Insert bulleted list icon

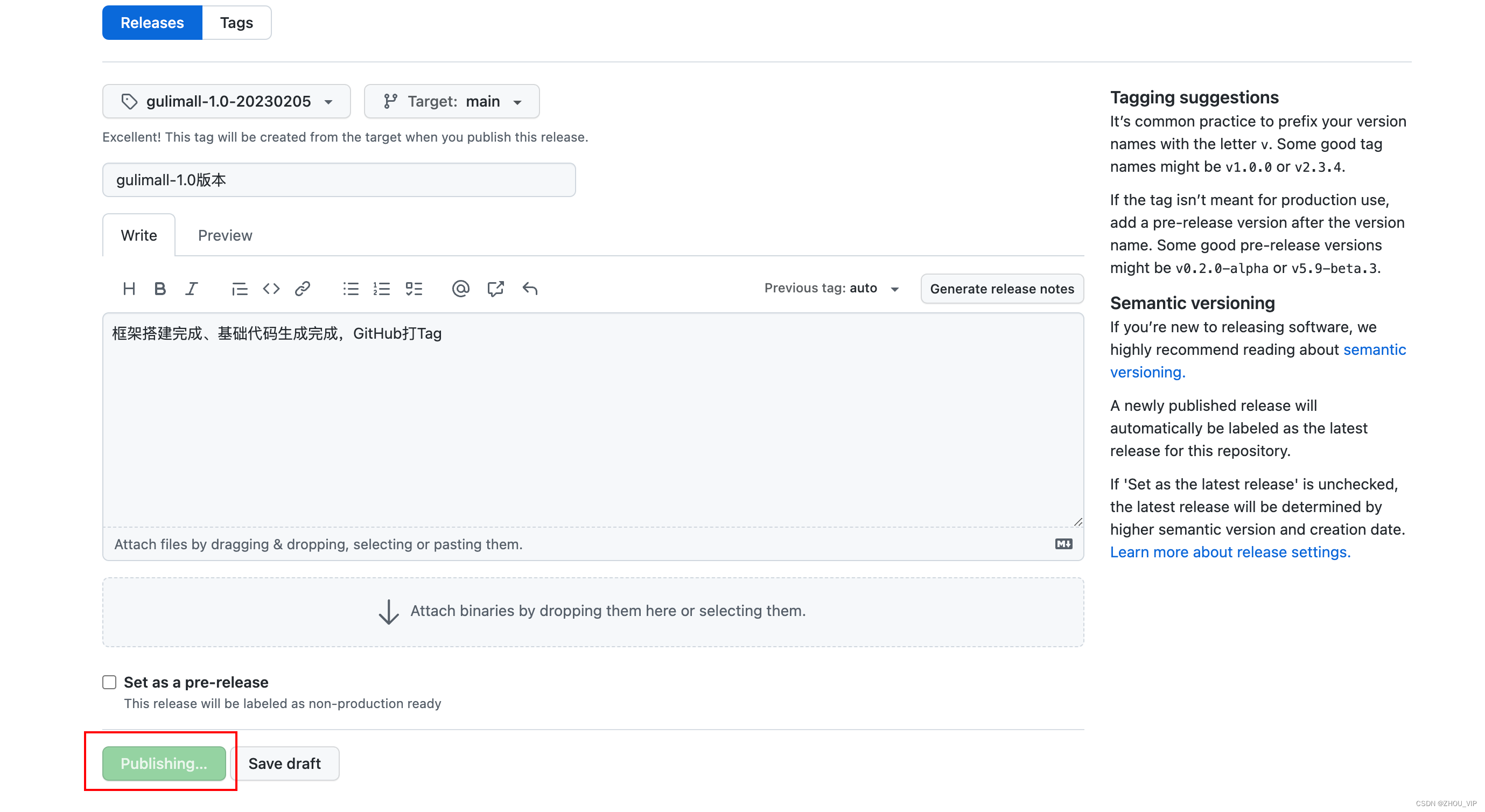[x=351, y=289]
